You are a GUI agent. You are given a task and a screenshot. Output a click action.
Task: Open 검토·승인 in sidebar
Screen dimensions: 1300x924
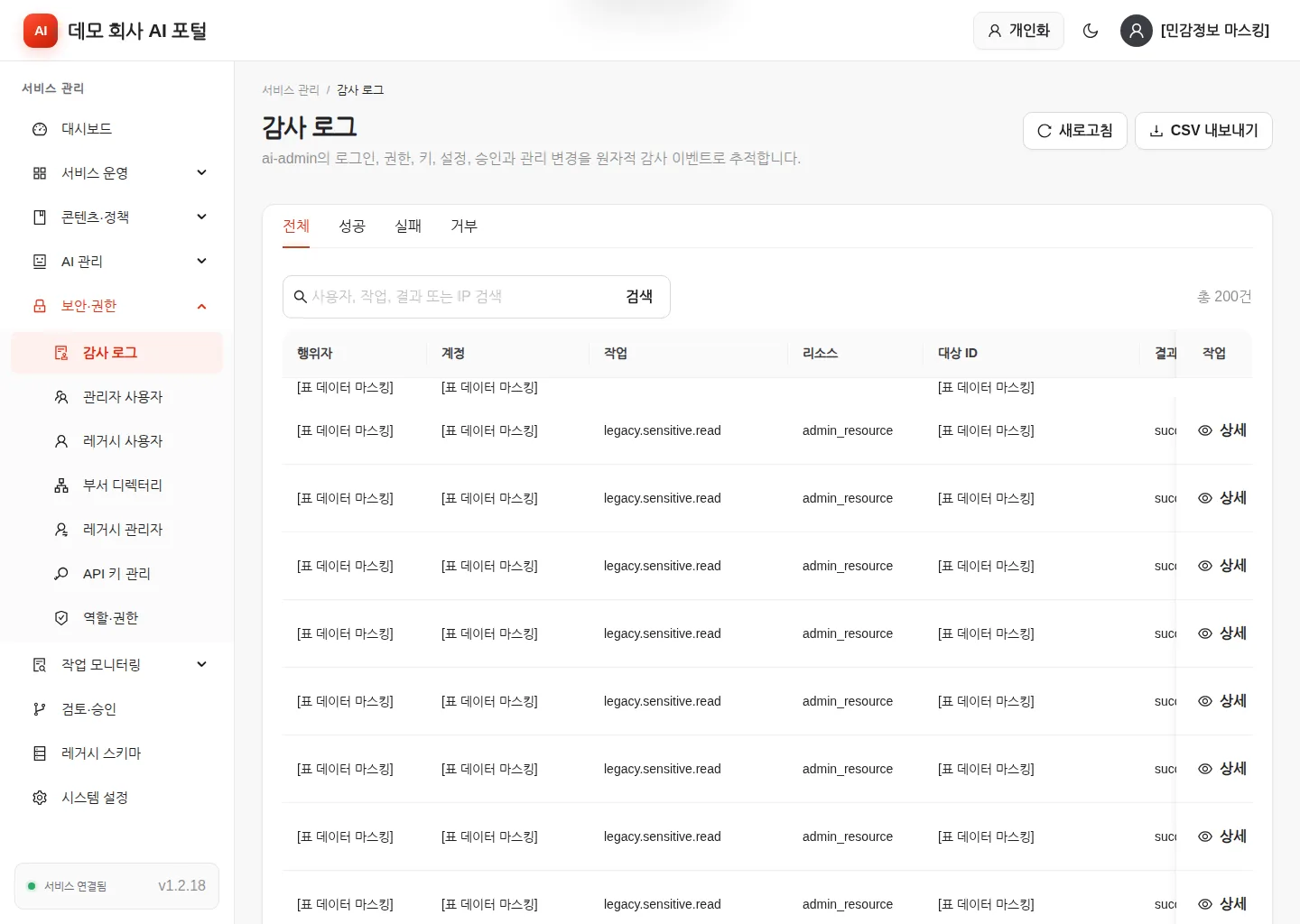[x=117, y=709]
